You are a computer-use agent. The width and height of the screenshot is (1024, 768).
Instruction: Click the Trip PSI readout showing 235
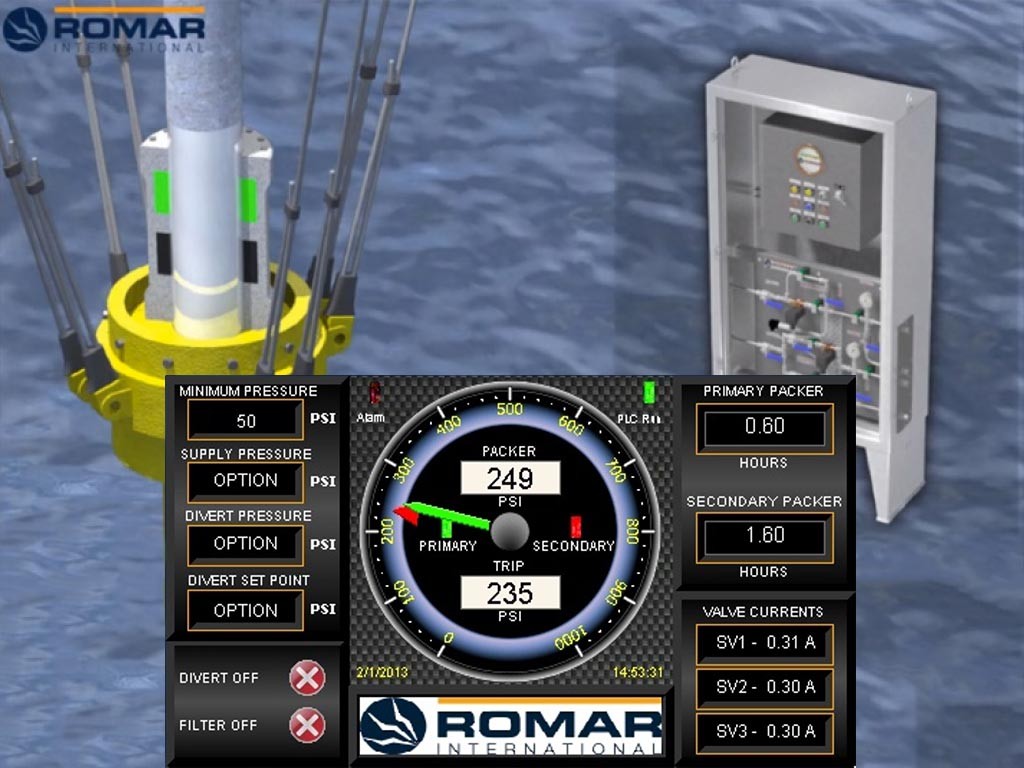click(x=510, y=593)
